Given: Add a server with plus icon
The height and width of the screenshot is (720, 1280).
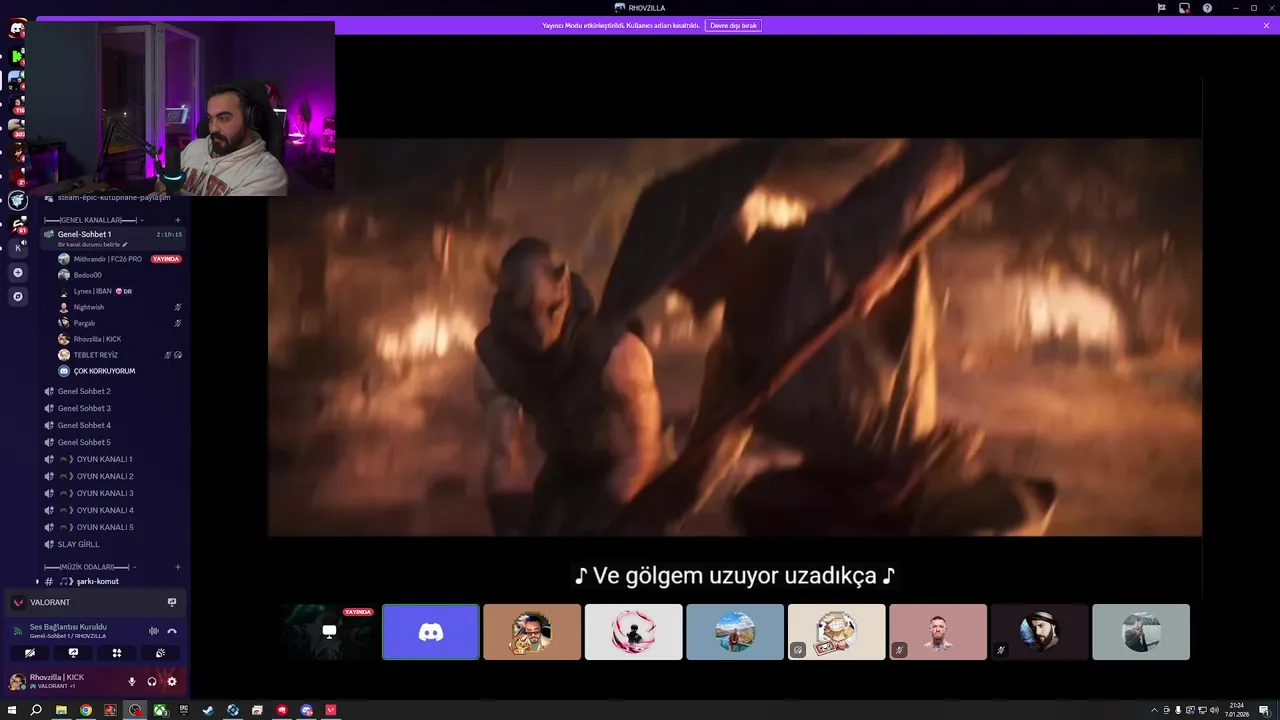Looking at the screenshot, I should [17, 272].
